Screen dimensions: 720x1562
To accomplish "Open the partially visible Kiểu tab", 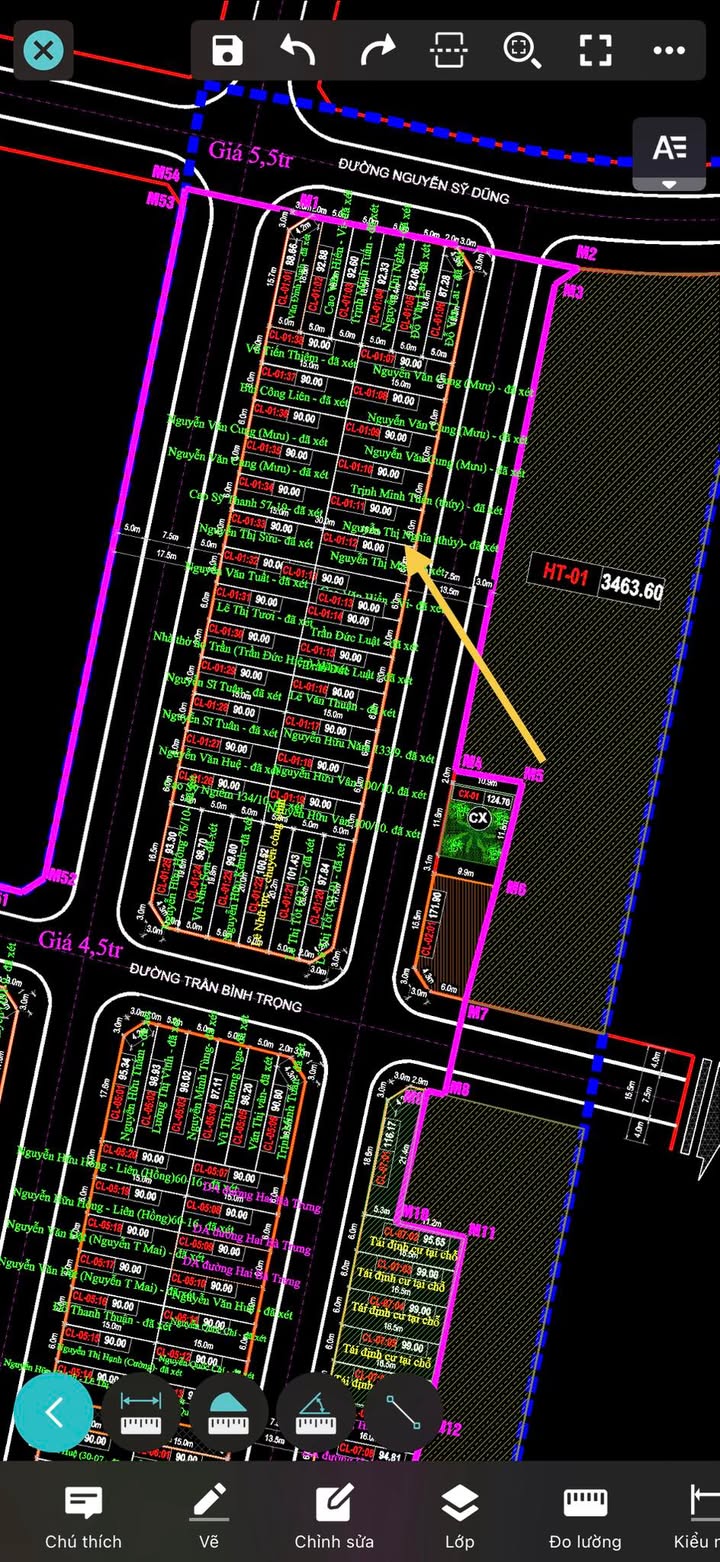I will click(698, 1516).
